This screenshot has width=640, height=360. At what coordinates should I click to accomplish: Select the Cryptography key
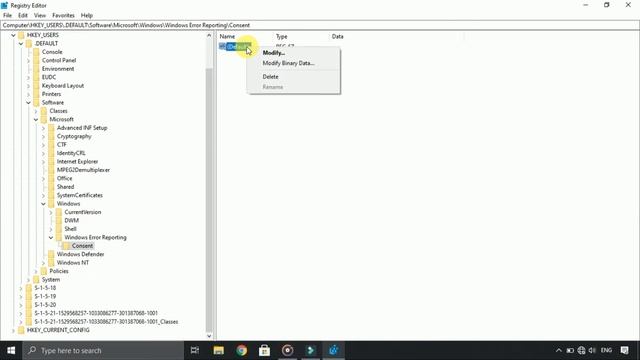(74, 136)
